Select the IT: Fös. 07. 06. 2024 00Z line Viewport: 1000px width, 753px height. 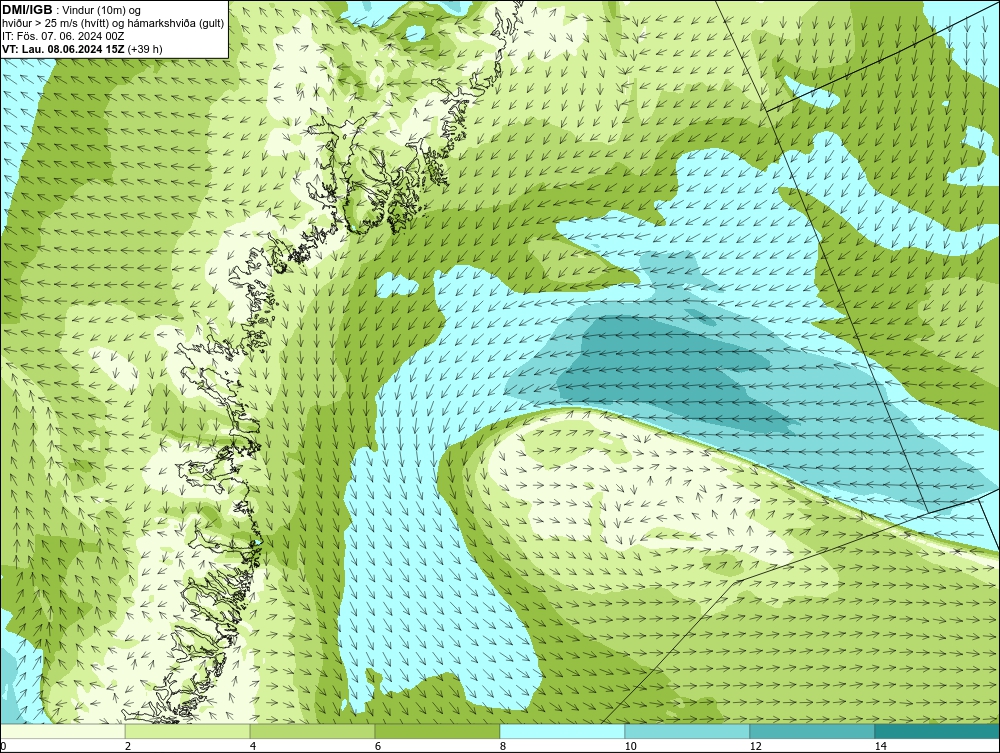click(x=62, y=36)
